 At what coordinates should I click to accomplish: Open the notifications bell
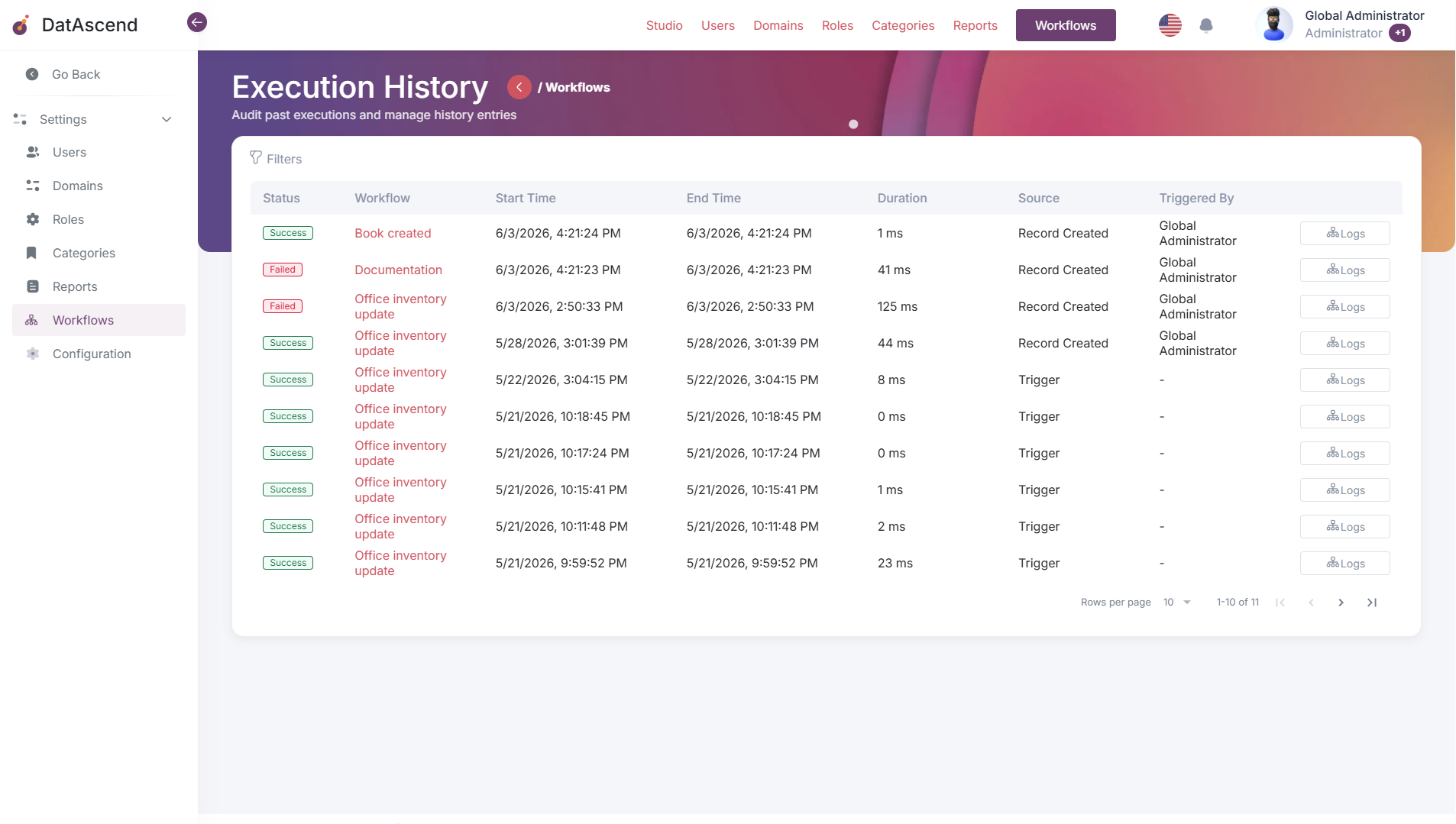(x=1206, y=25)
